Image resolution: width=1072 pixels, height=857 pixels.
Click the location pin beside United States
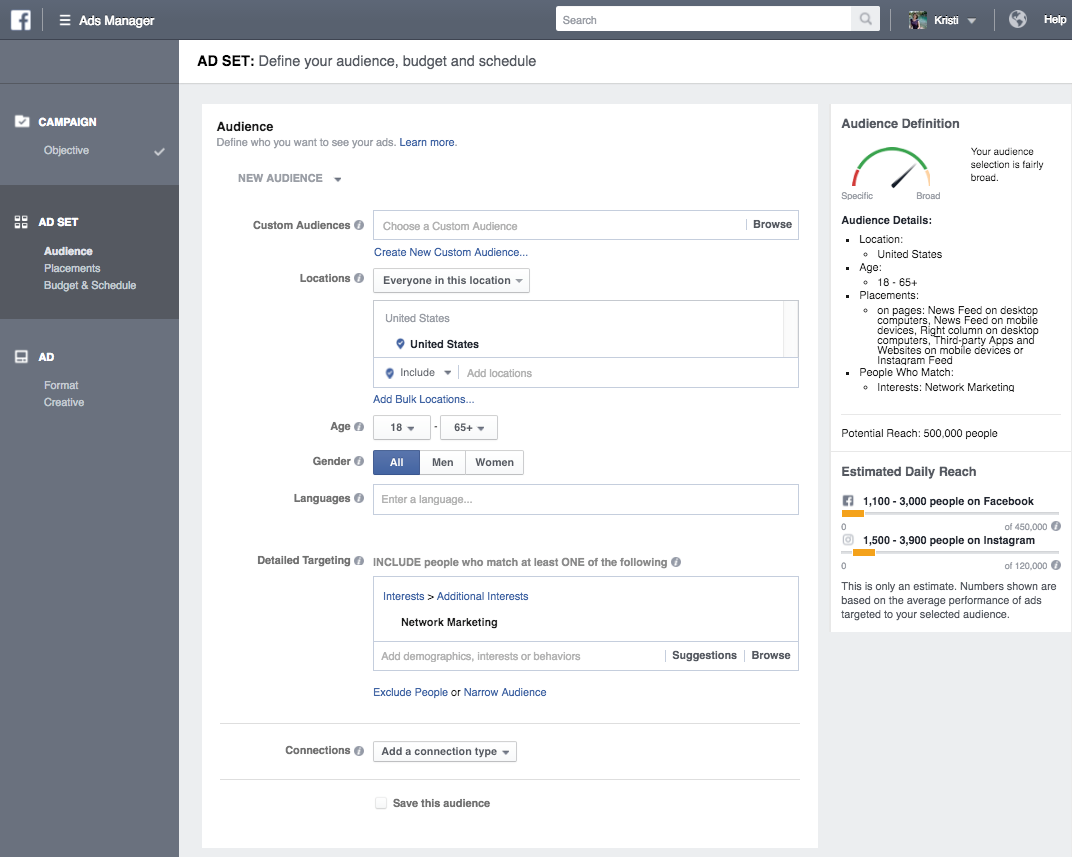(x=400, y=344)
